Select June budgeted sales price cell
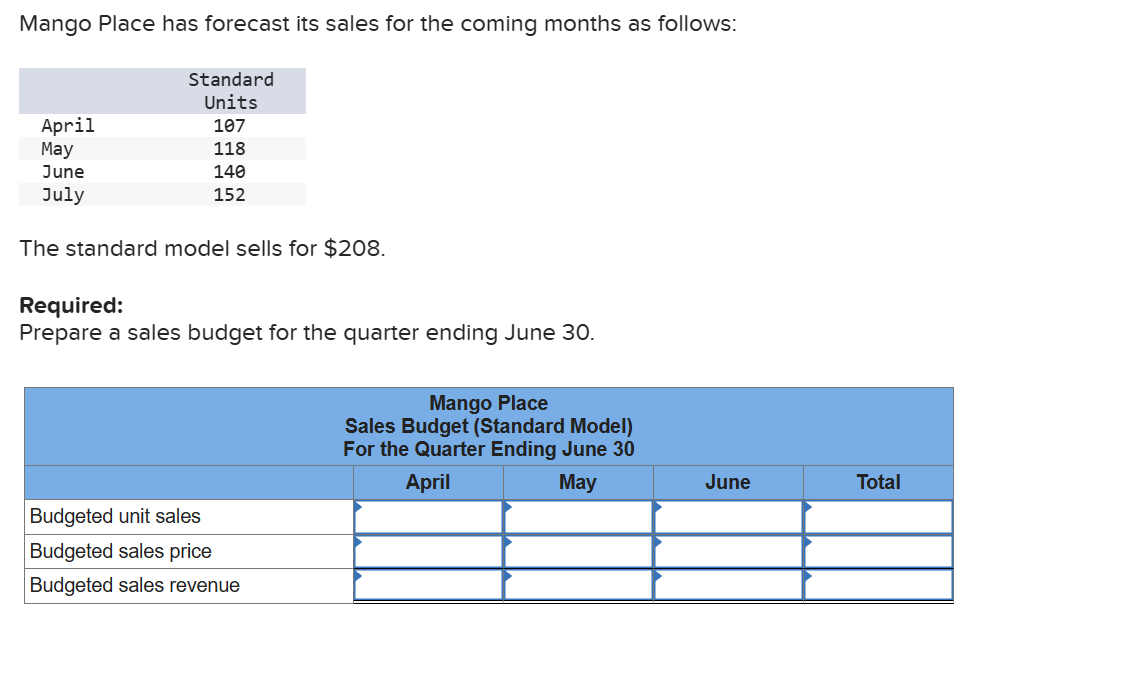Screen dimensions: 1144x684 [728, 551]
